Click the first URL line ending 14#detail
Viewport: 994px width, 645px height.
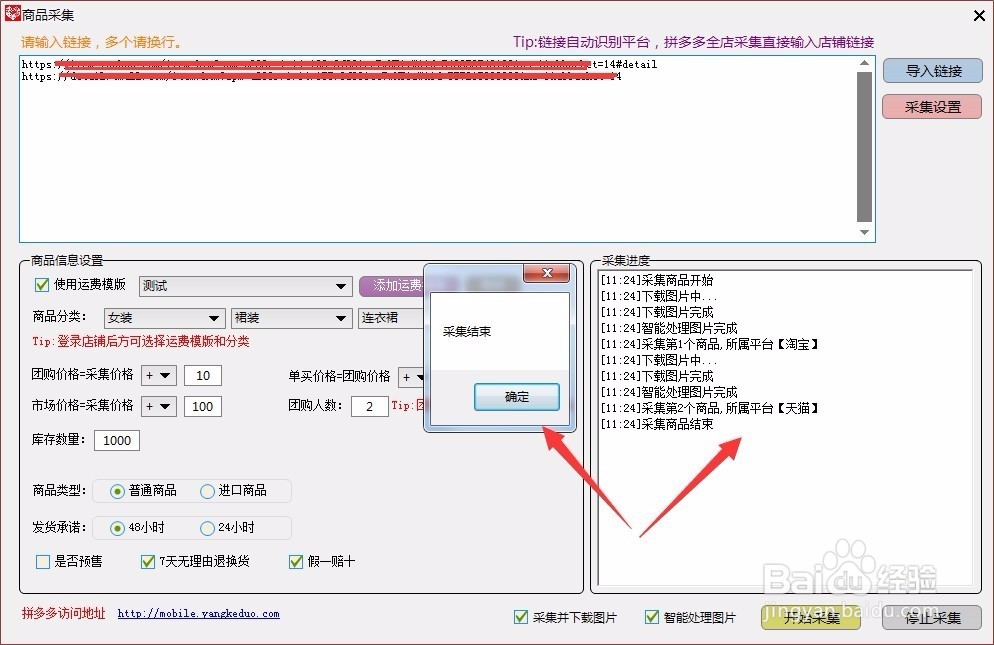click(339, 64)
